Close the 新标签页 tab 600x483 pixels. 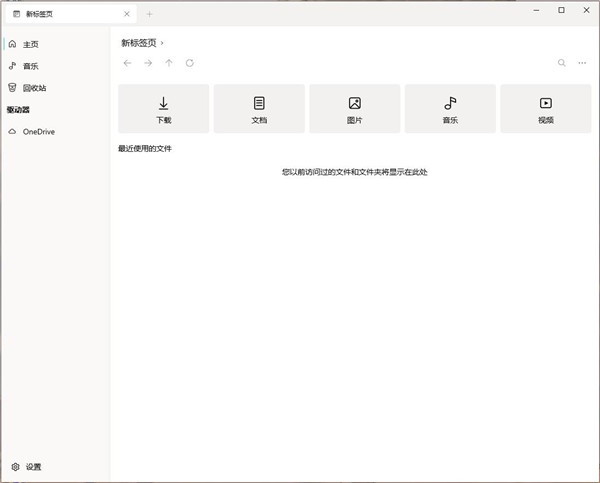pyautogui.click(x=127, y=14)
